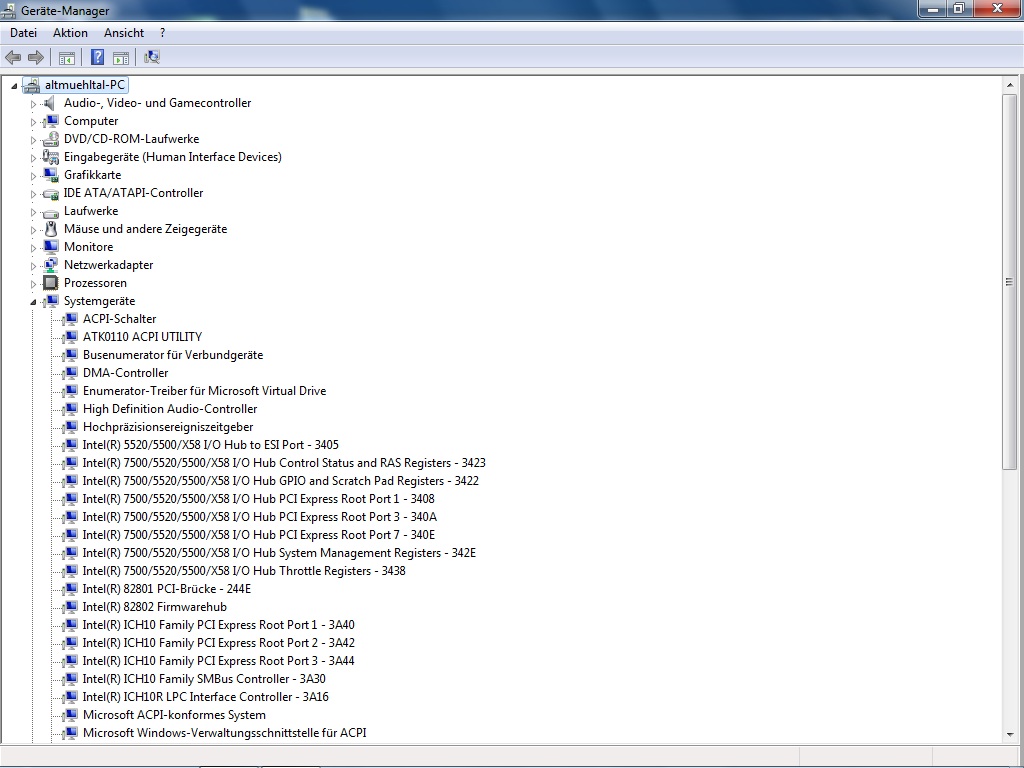Click the Forward arrow toolbar icon

pos(36,57)
